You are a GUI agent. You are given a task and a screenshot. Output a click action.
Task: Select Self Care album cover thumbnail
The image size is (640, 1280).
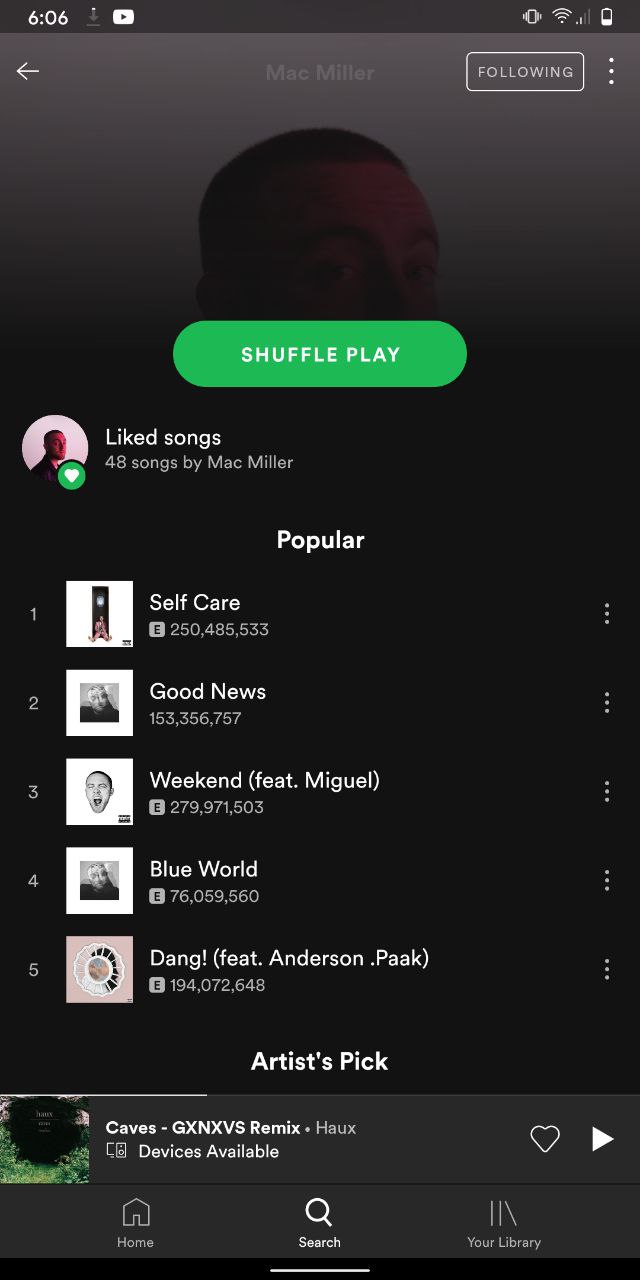point(99,614)
